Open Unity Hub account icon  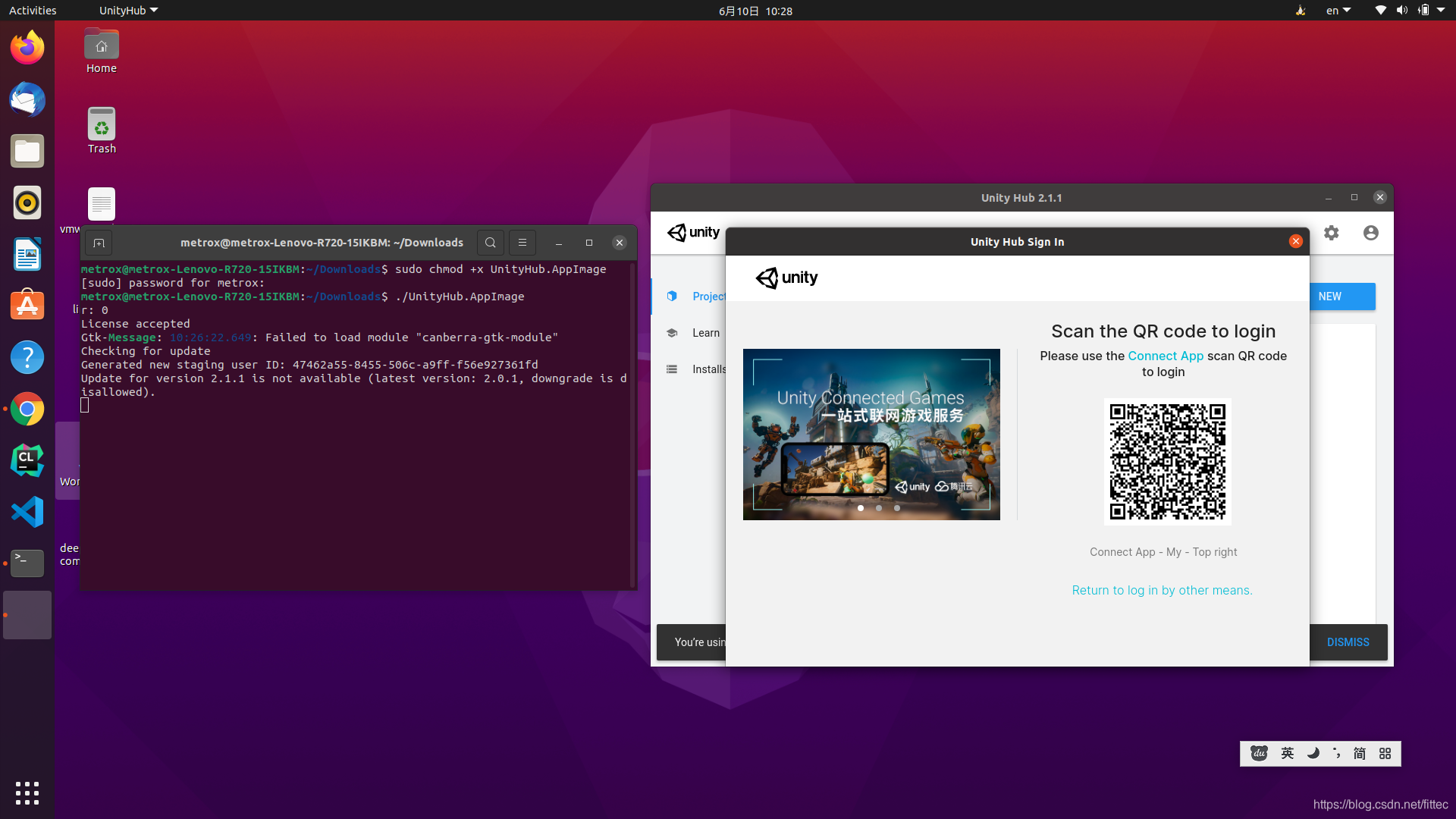point(1370,233)
